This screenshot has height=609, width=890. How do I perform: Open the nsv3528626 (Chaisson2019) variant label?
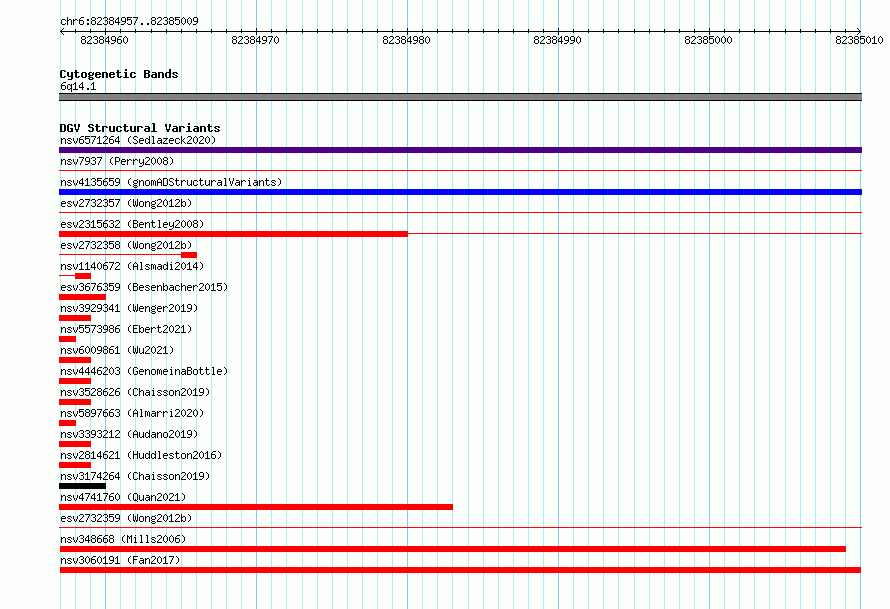(135, 392)
